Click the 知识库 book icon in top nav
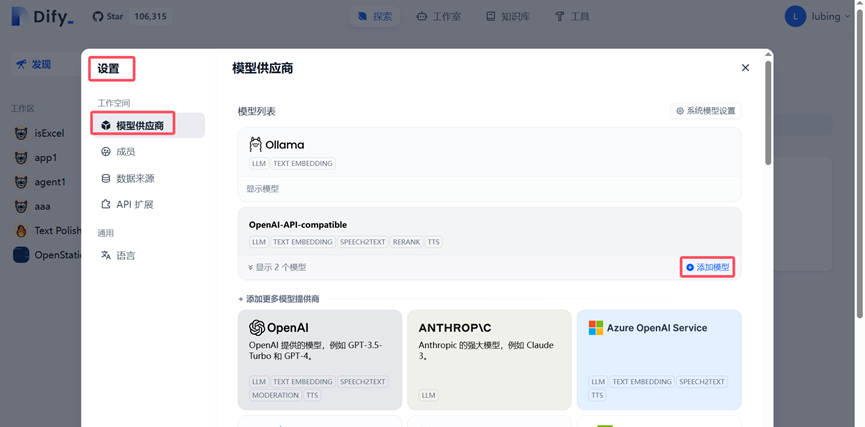This screenshot has width=865, height=427. (x=491, y=17)
